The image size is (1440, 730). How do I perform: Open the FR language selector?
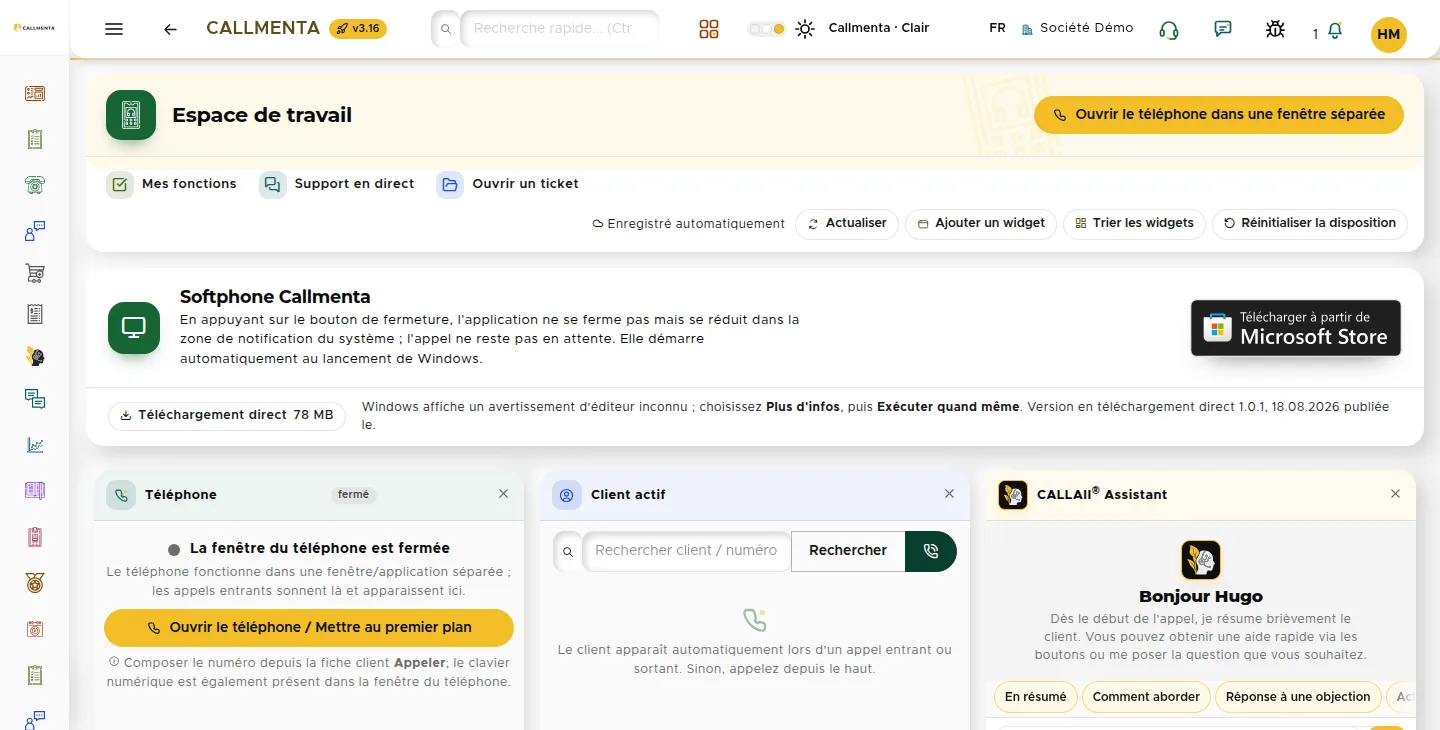[997, 28]
